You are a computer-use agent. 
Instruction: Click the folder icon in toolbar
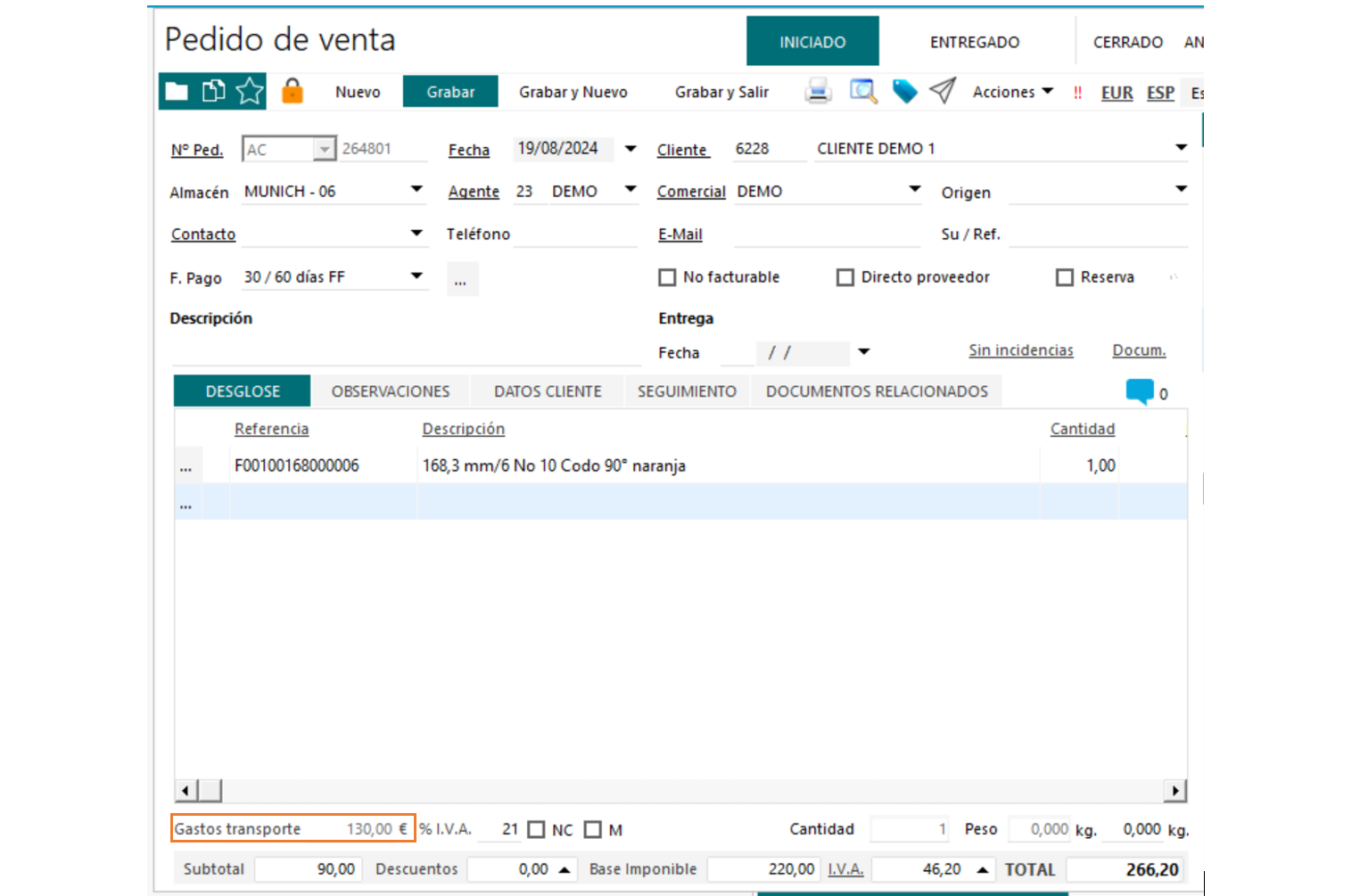[177, 92]
